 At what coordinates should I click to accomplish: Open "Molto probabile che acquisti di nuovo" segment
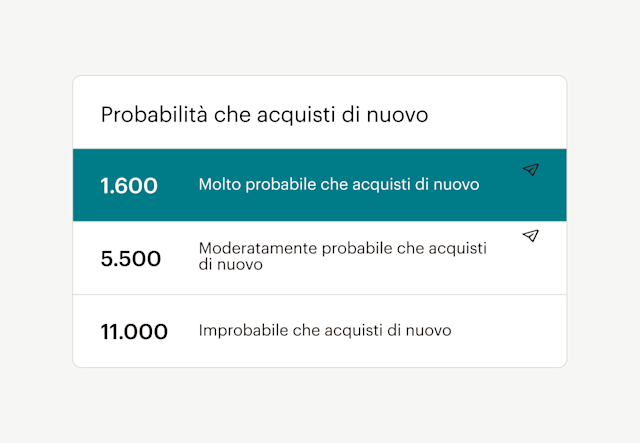[x=339, y=185]
